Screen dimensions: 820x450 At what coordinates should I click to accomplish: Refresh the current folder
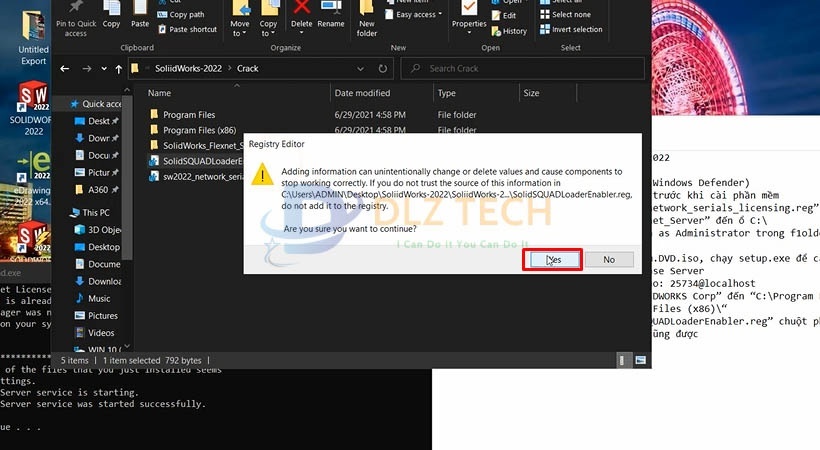(x=383, y=69)
